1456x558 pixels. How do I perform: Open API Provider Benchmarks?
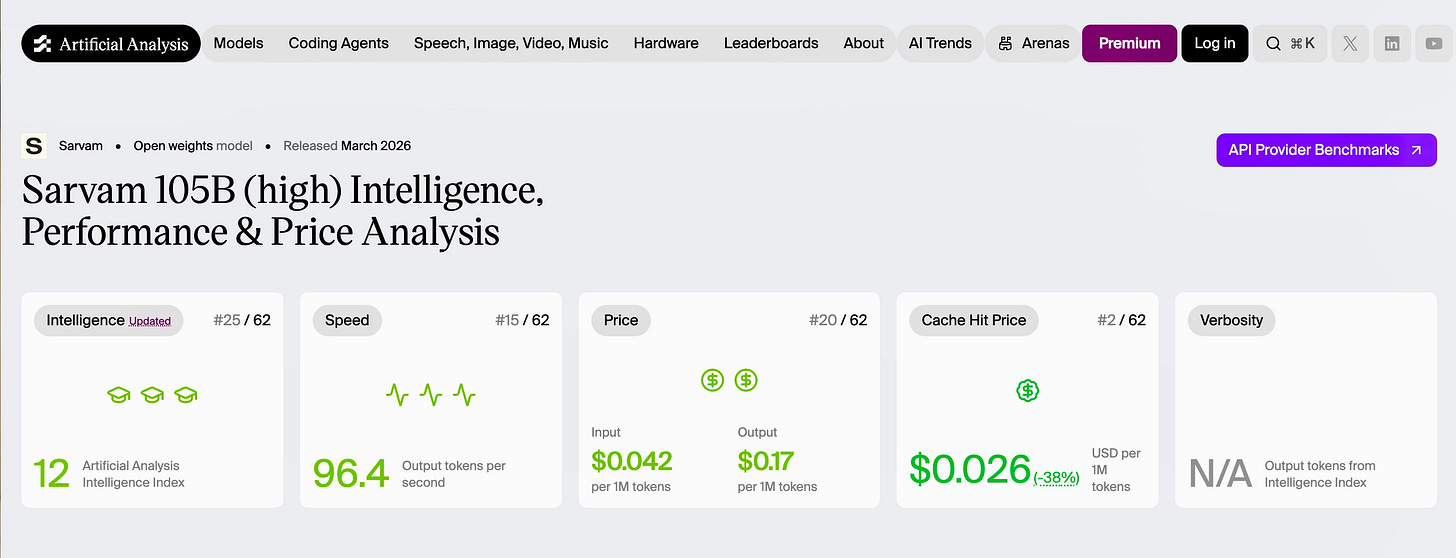(1327, 150)
